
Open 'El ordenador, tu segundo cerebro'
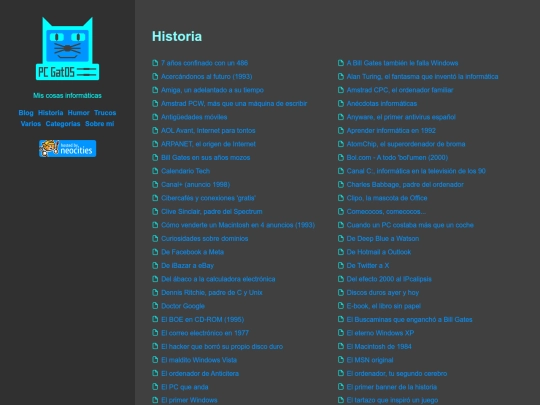[397, 373]
